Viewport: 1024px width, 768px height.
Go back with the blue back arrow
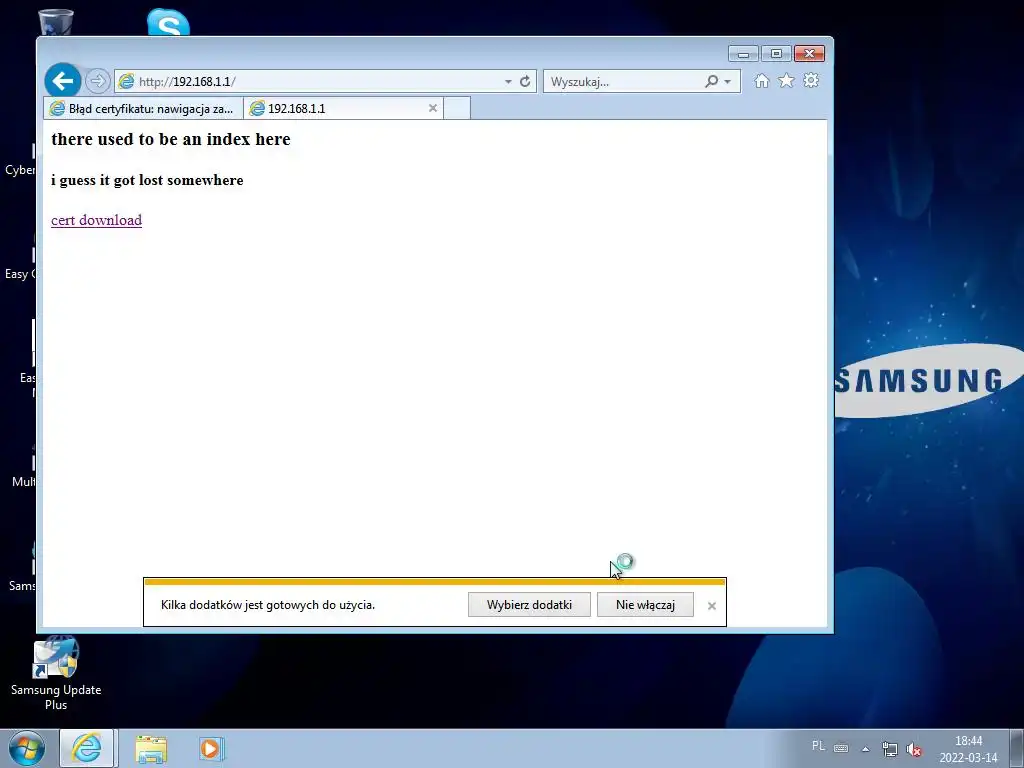click(x=63, y=81)
